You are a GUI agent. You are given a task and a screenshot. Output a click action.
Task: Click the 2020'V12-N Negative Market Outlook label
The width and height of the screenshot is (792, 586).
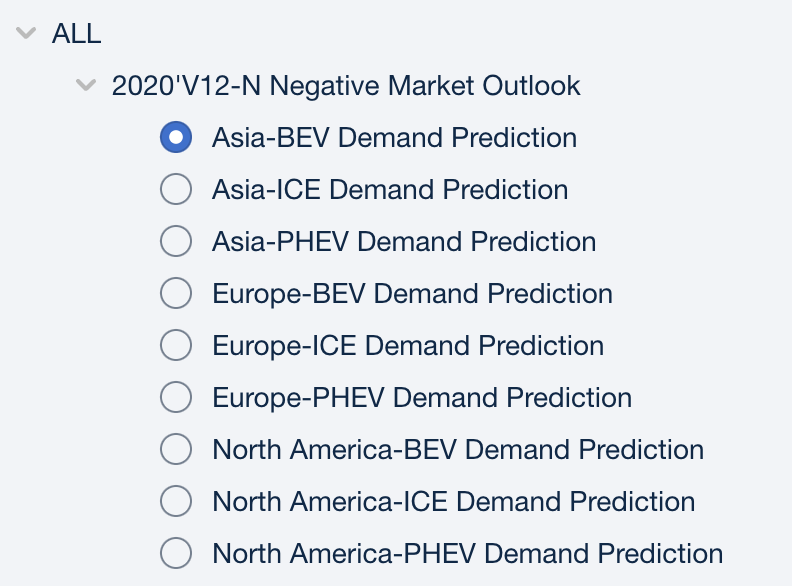(346, 86)
